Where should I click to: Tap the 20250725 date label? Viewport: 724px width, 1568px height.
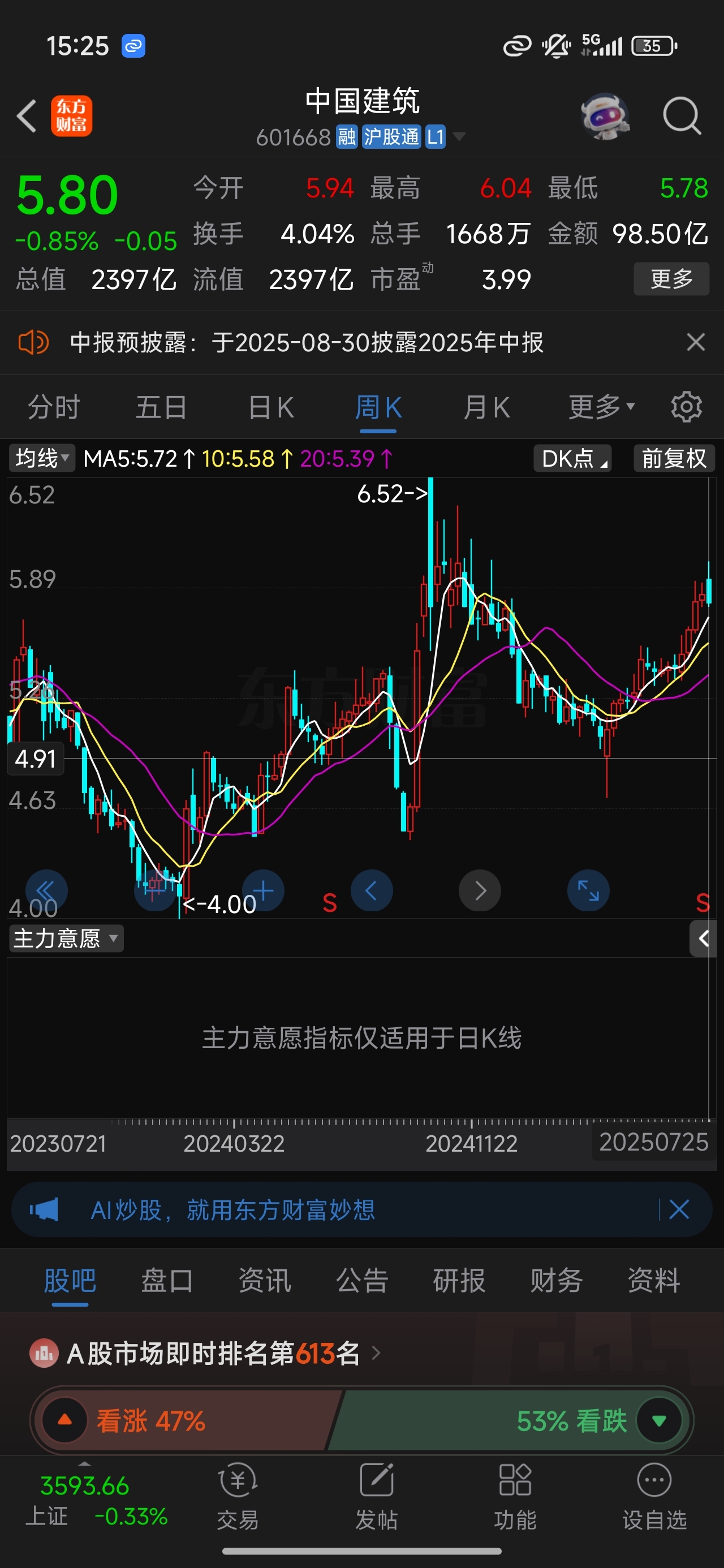point(653,1142)
